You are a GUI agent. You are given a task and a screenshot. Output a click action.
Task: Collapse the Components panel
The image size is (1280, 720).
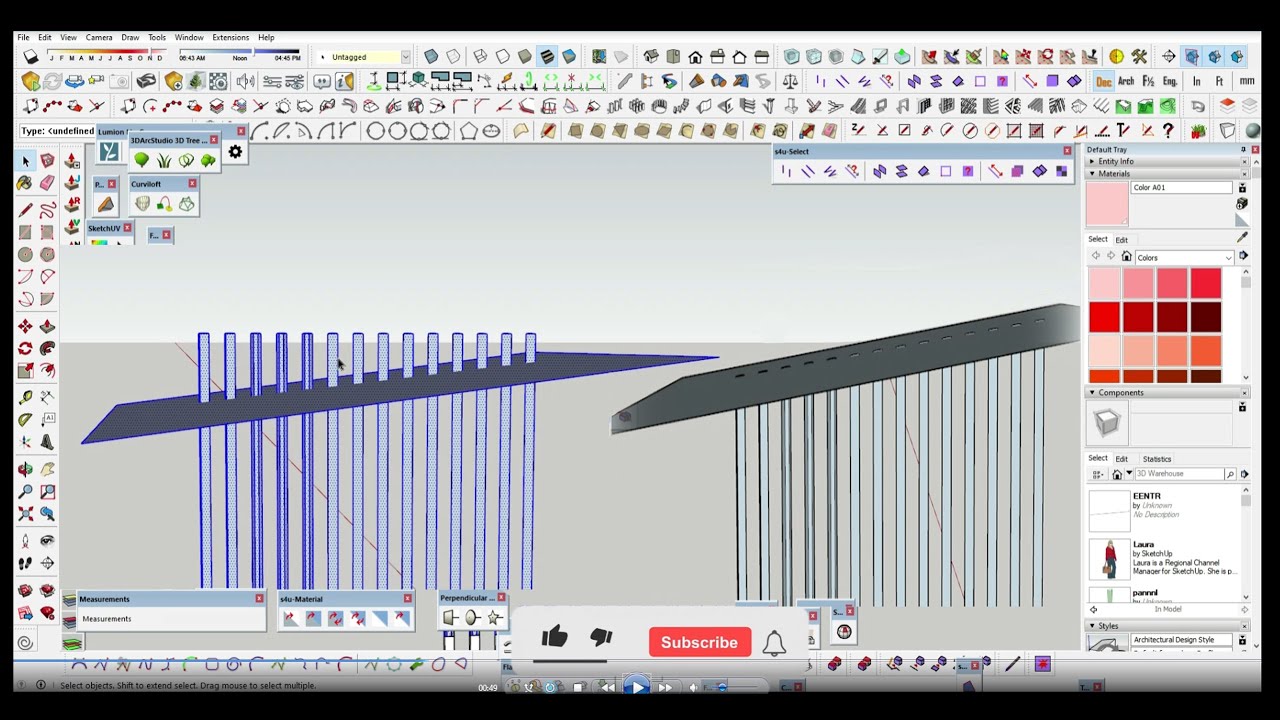point(1166,393)
